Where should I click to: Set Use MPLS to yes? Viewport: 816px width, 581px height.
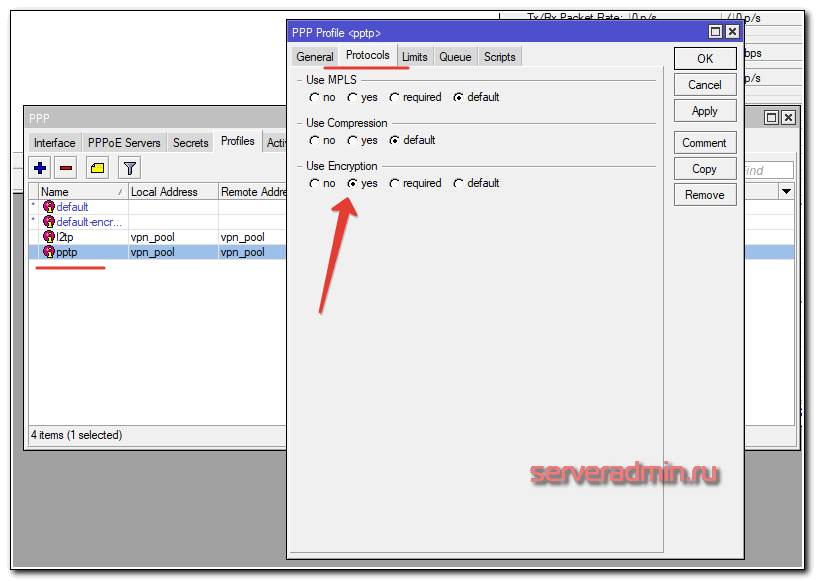(352, 98)
